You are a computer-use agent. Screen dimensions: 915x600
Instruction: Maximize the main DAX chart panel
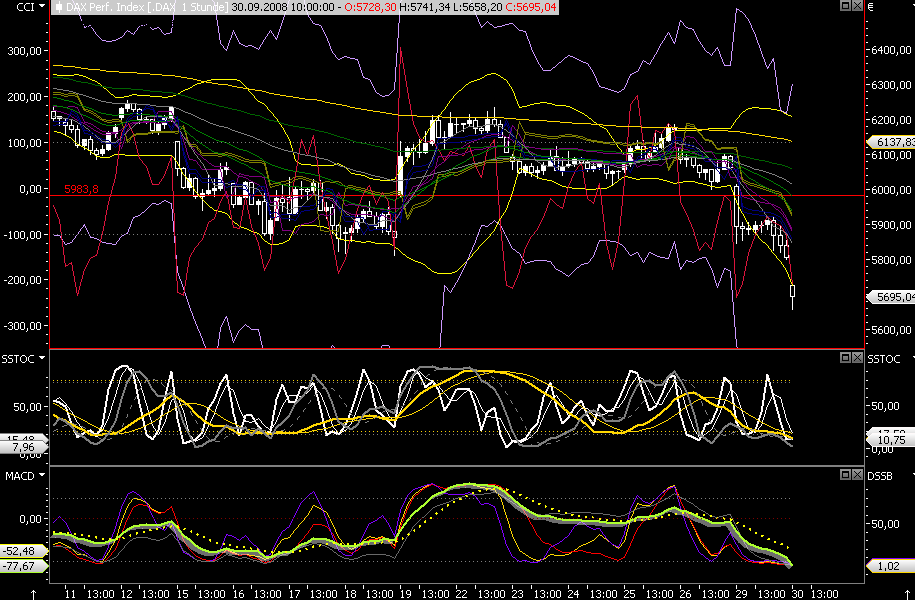coord(845,6)
